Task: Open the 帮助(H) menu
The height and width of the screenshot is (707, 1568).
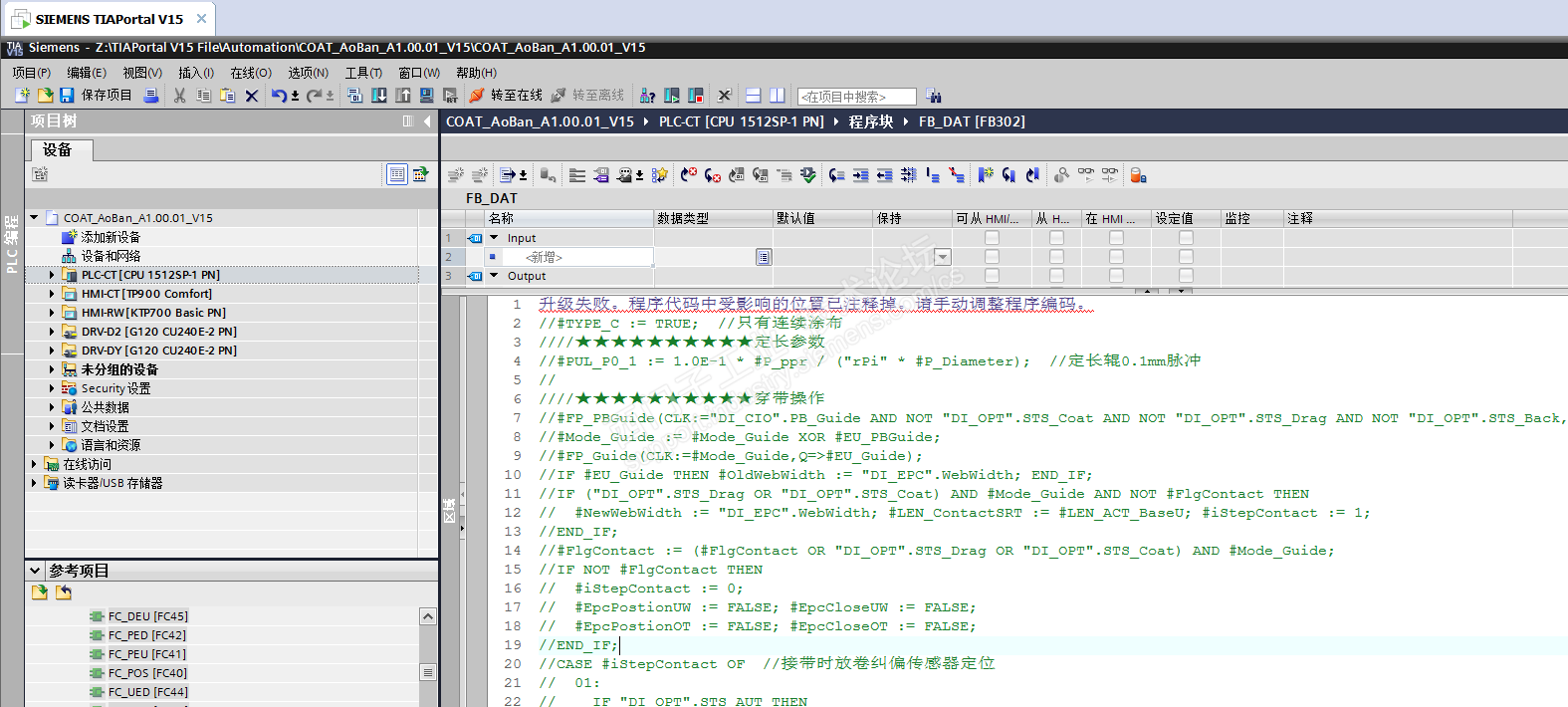Action: (x=476, y=73)
